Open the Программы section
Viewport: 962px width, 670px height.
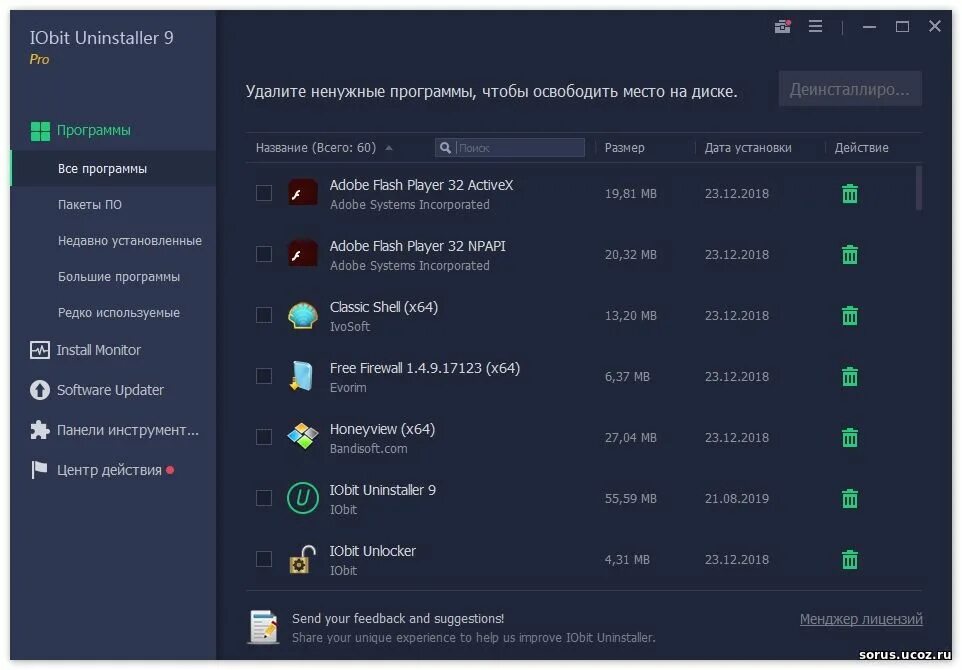click(93, 131)
